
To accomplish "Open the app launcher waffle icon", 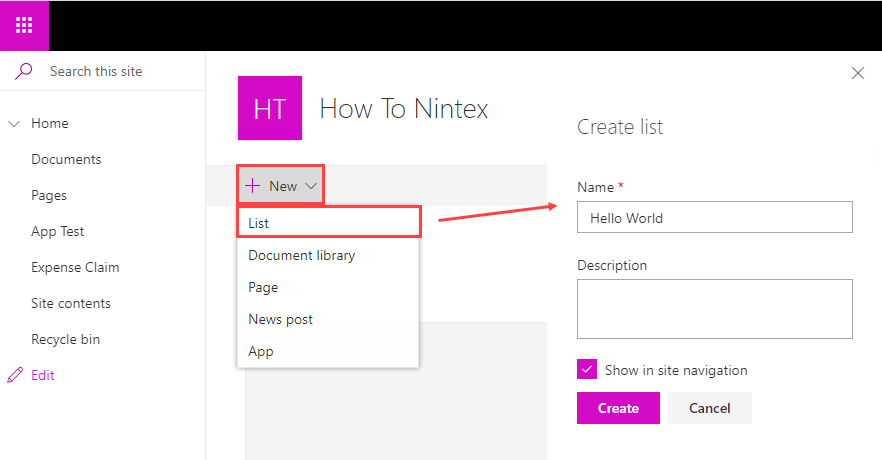I will 24,25.
